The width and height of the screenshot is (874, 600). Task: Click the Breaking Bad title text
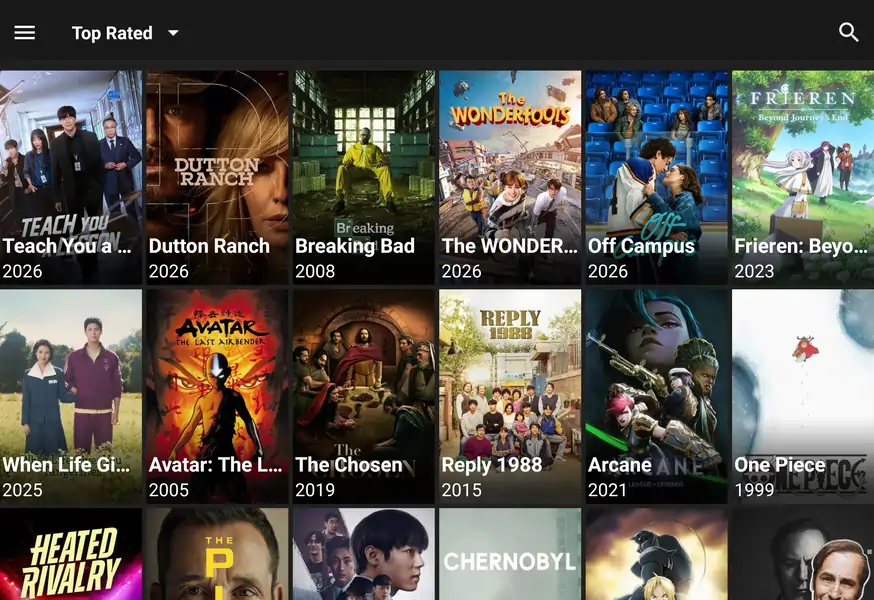pyautogui.click(x=355, y=246)
